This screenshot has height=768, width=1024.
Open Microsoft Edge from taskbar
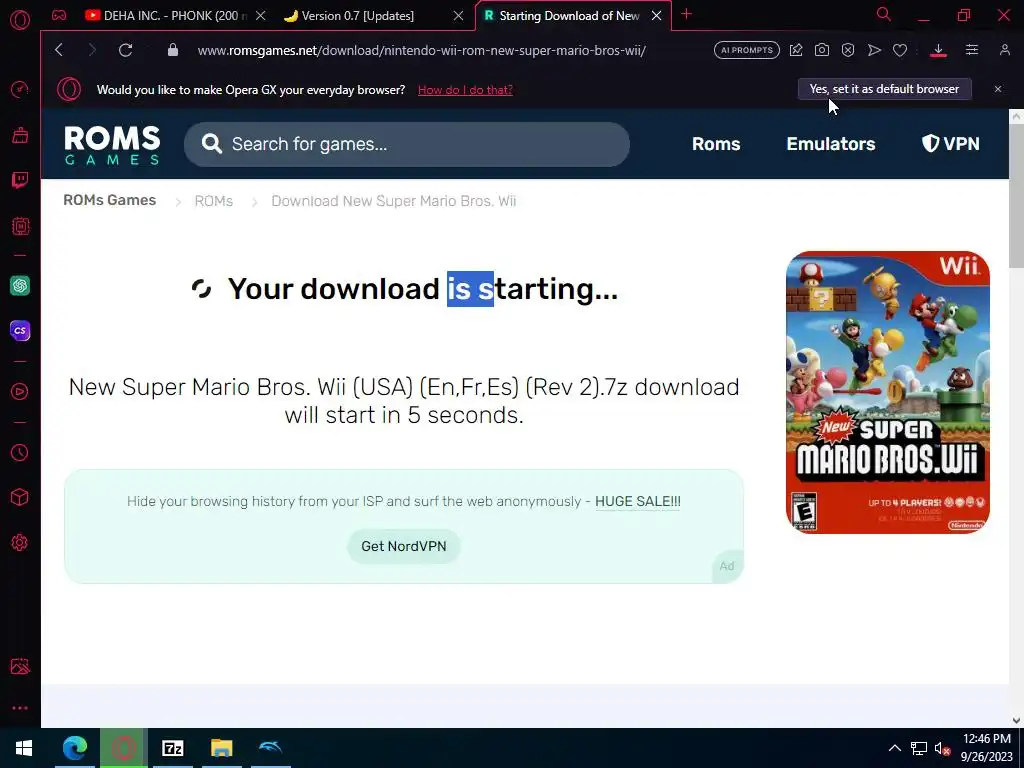click(74, 748)
